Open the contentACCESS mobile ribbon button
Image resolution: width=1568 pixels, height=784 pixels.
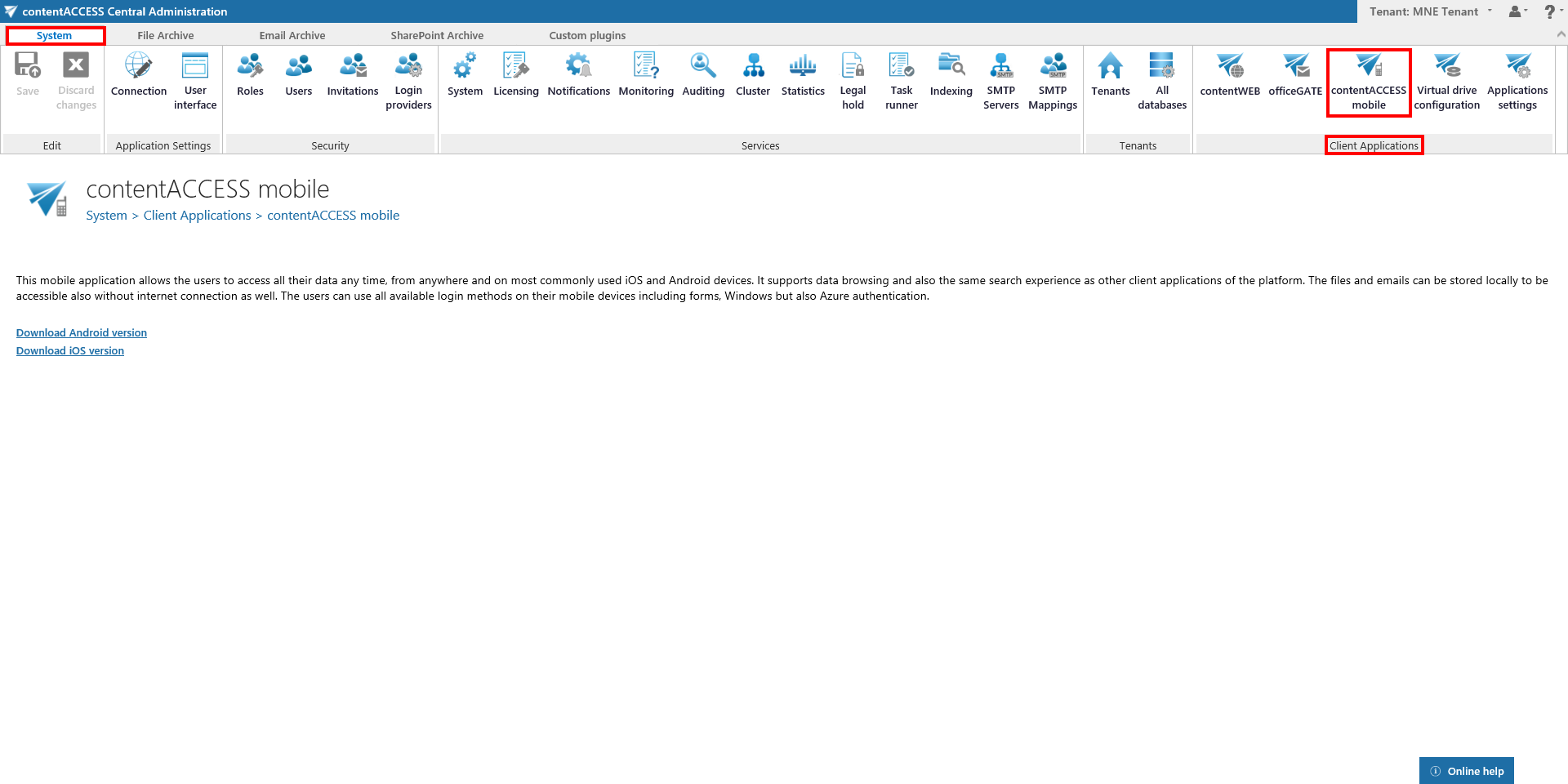click(x=1369, y=82)
